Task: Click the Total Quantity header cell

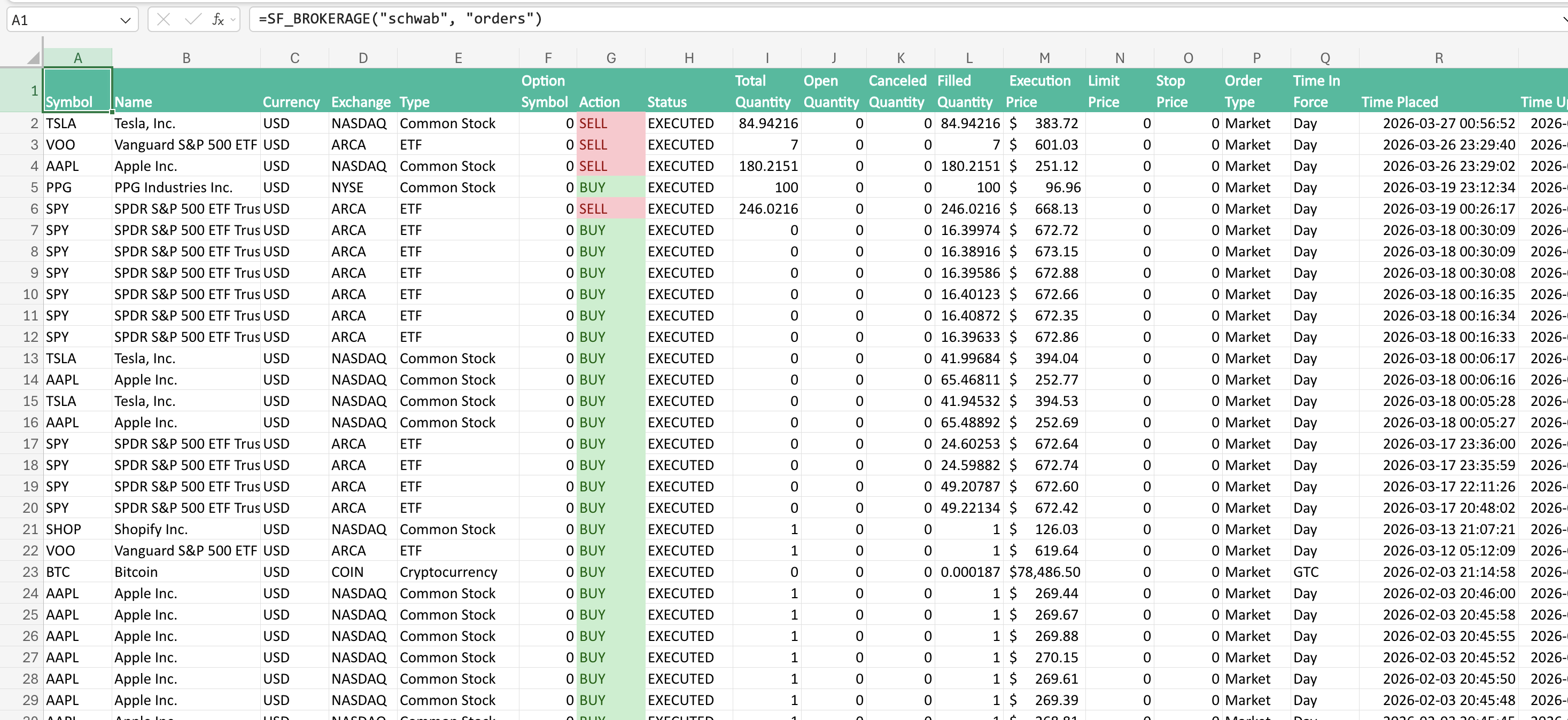Action: [767, 90]
